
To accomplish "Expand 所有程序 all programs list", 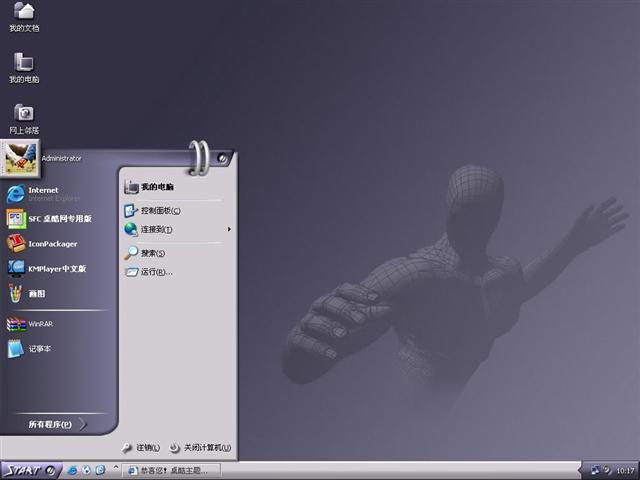I will 50,424.
